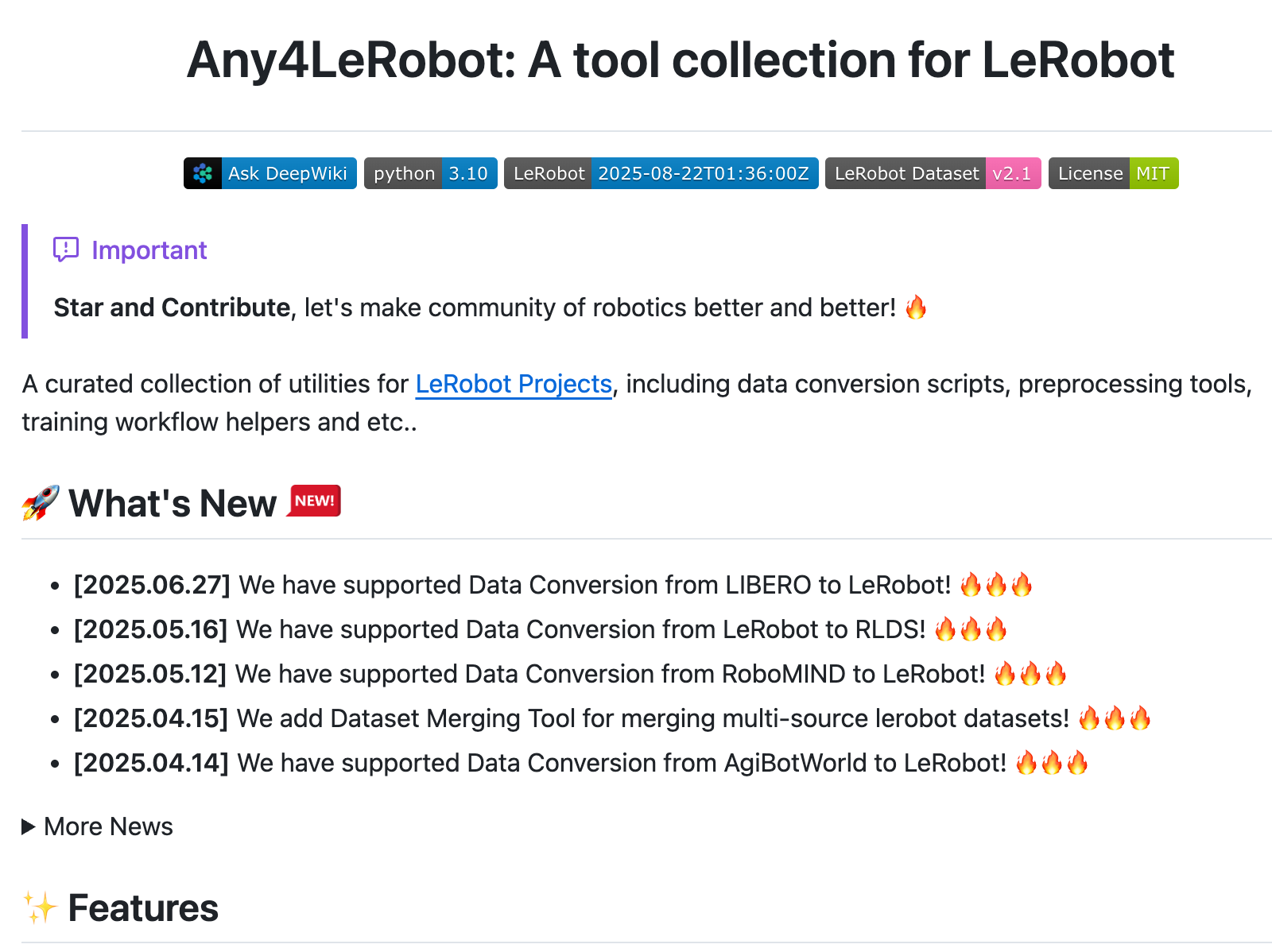The width and height of the screenshot is (1272, 952).
Task: Click the rocket emoji beside What's New
Action: [41, 503]
